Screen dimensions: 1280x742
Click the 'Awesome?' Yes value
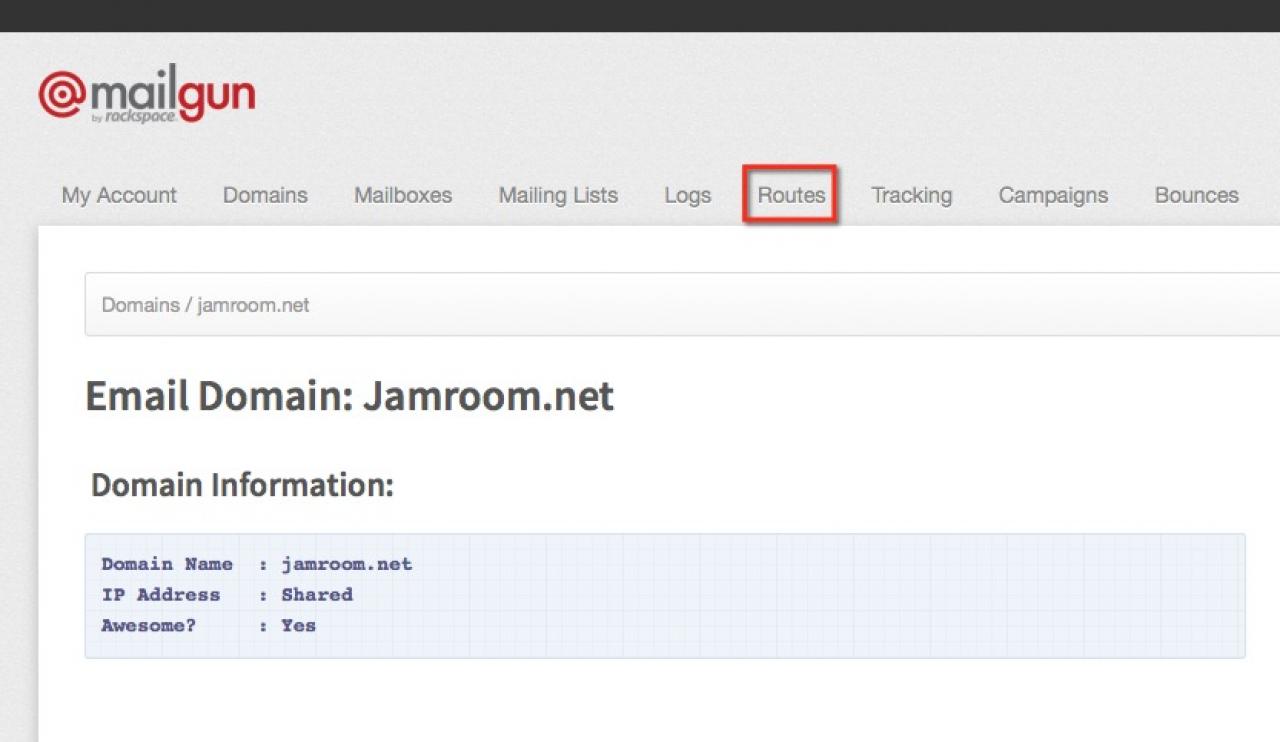click(298, 626)
